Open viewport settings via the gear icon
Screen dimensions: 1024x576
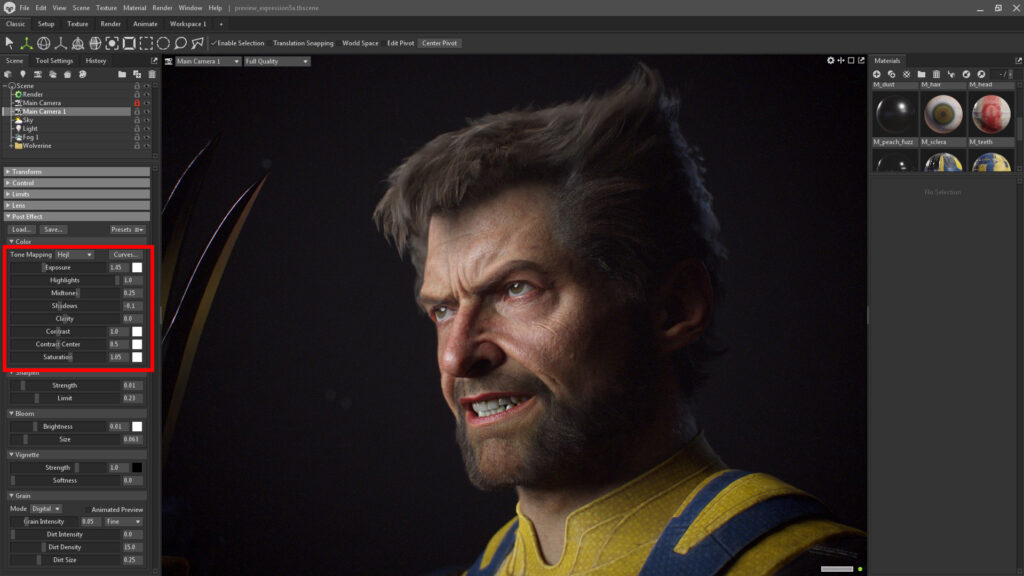[x=830, y=60]
